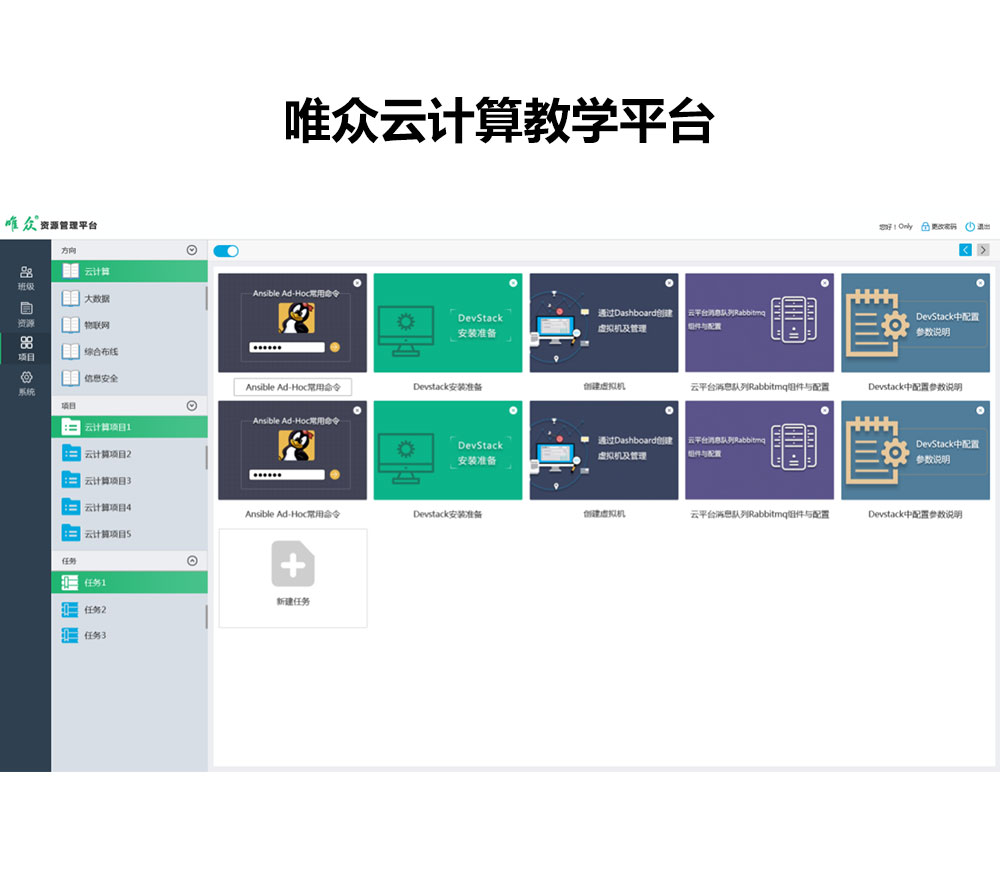This screenshot has height=873, width=1000.
Task: Select the 物联网 direction book icon
Action: 70,325
